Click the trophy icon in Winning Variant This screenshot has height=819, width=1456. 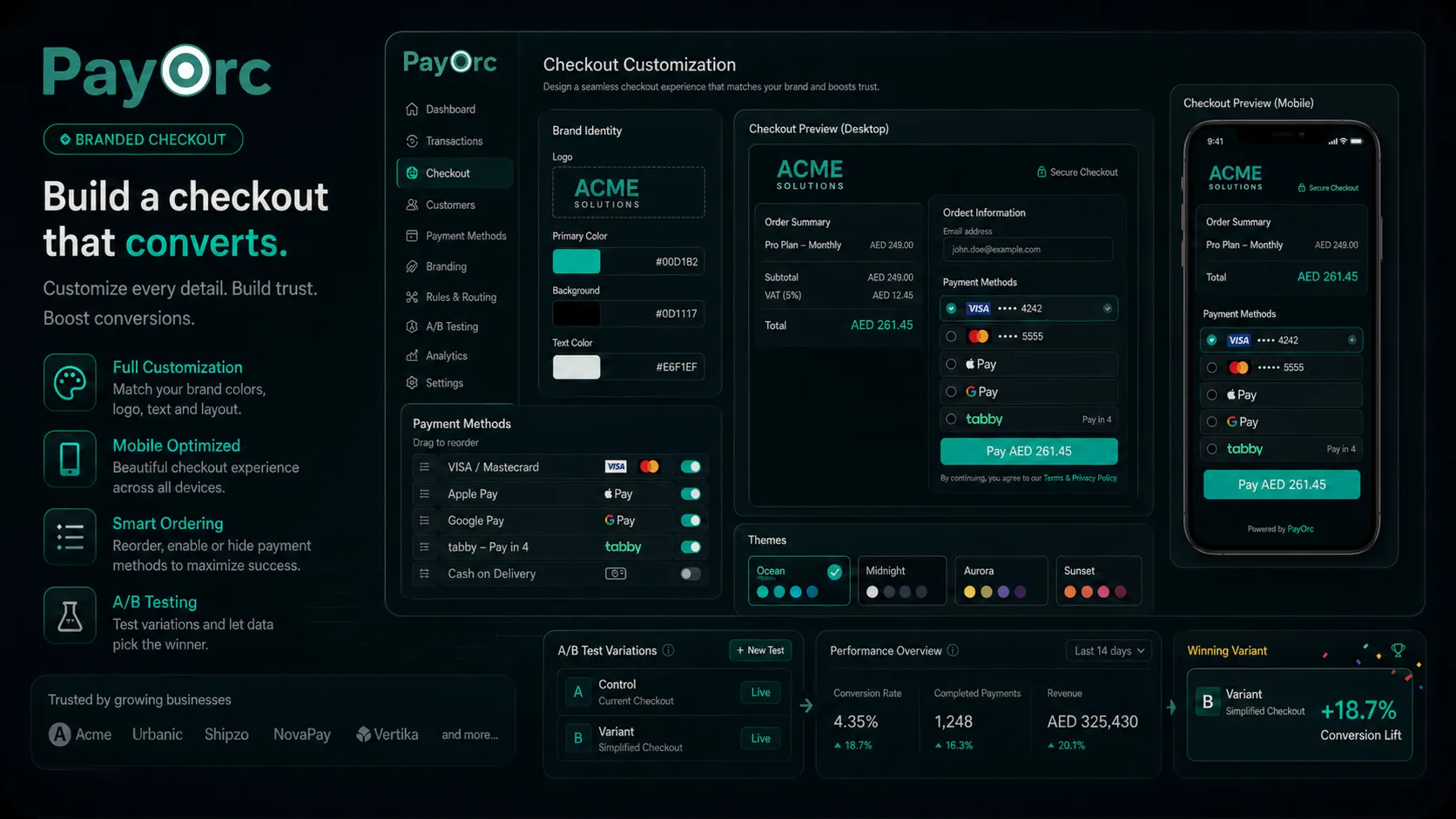pos(1398,650)
